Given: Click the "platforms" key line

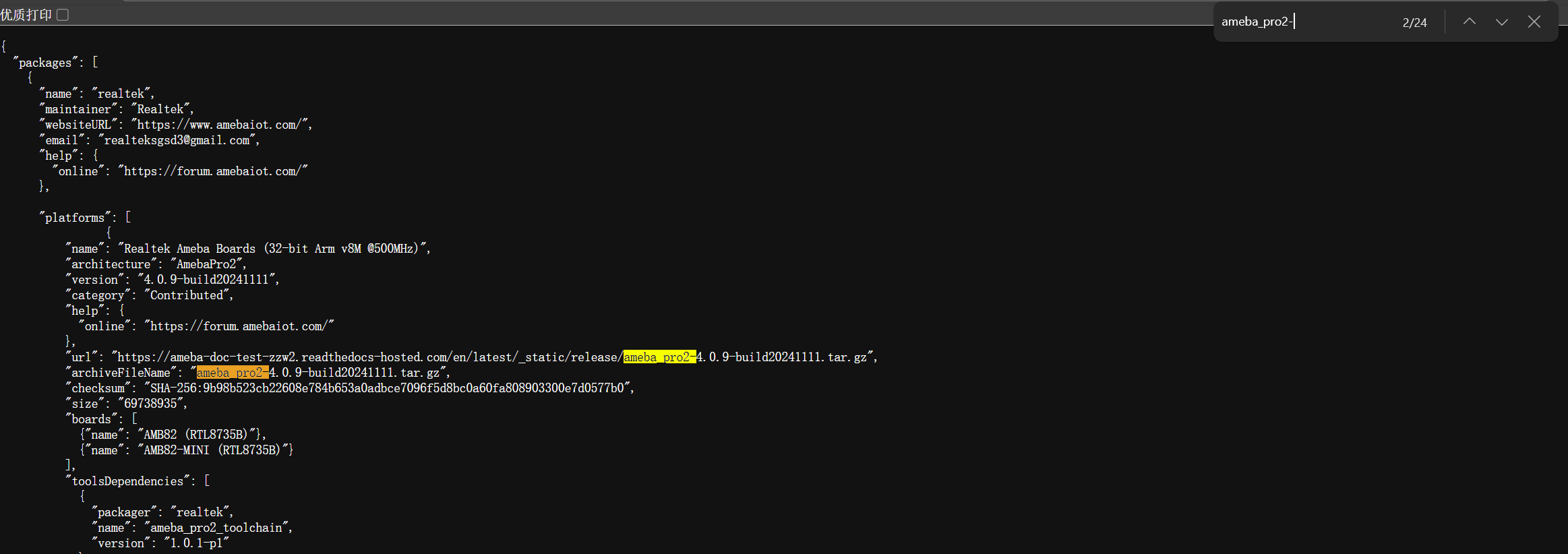Looking at the screenshot, I should click(x=86, y=218).
